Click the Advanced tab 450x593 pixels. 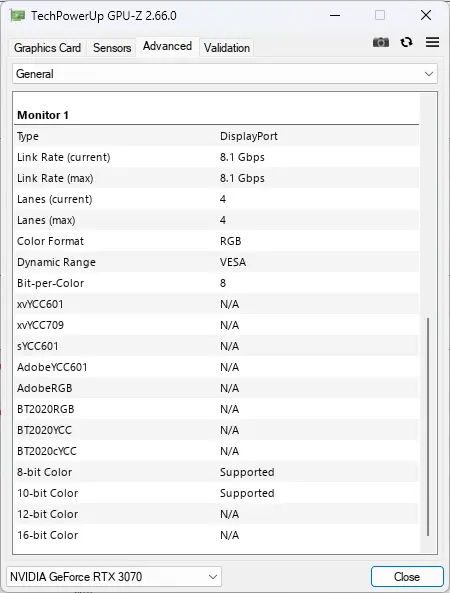[x=167, y=47]
